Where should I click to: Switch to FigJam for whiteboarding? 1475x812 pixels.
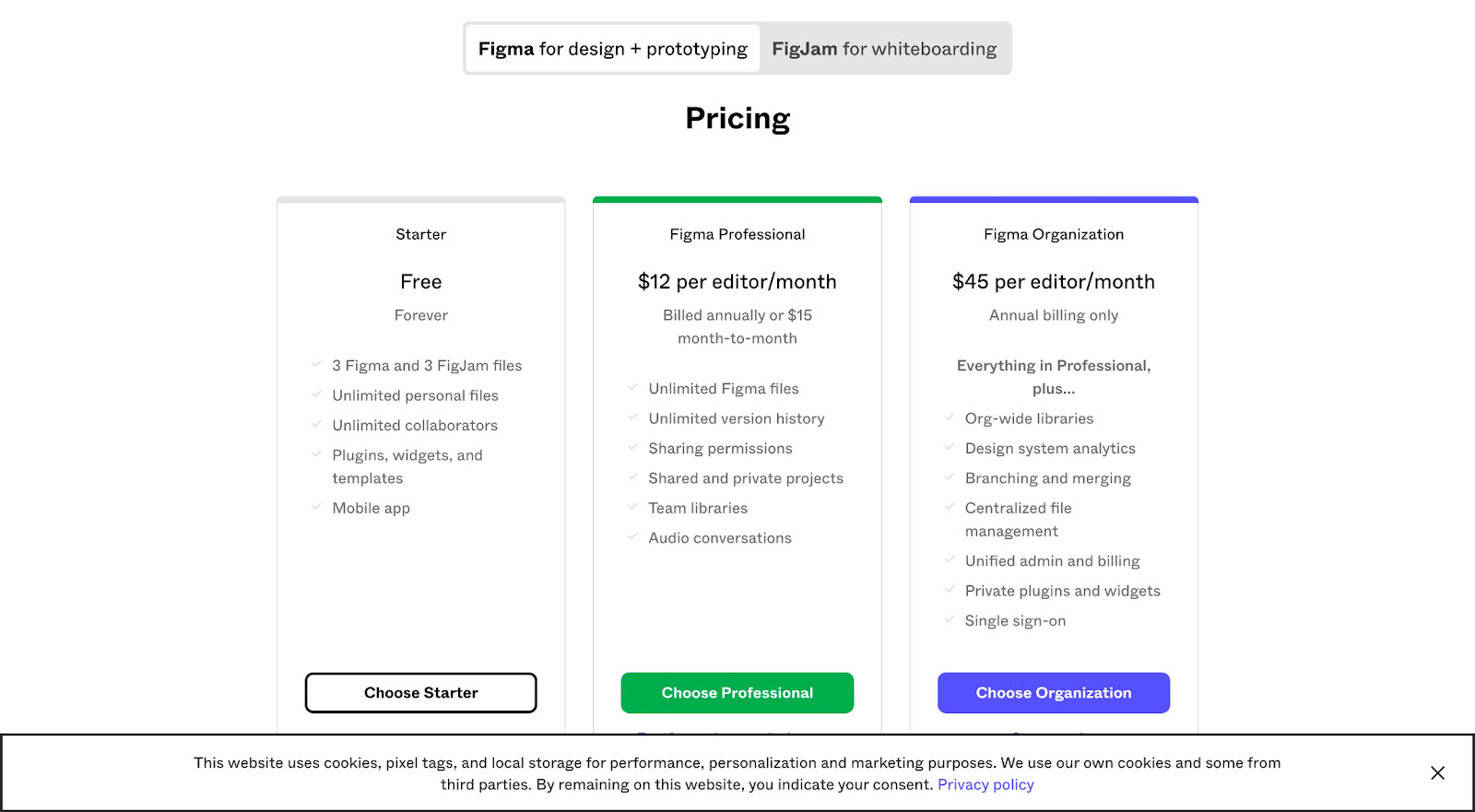click(884, 48)
